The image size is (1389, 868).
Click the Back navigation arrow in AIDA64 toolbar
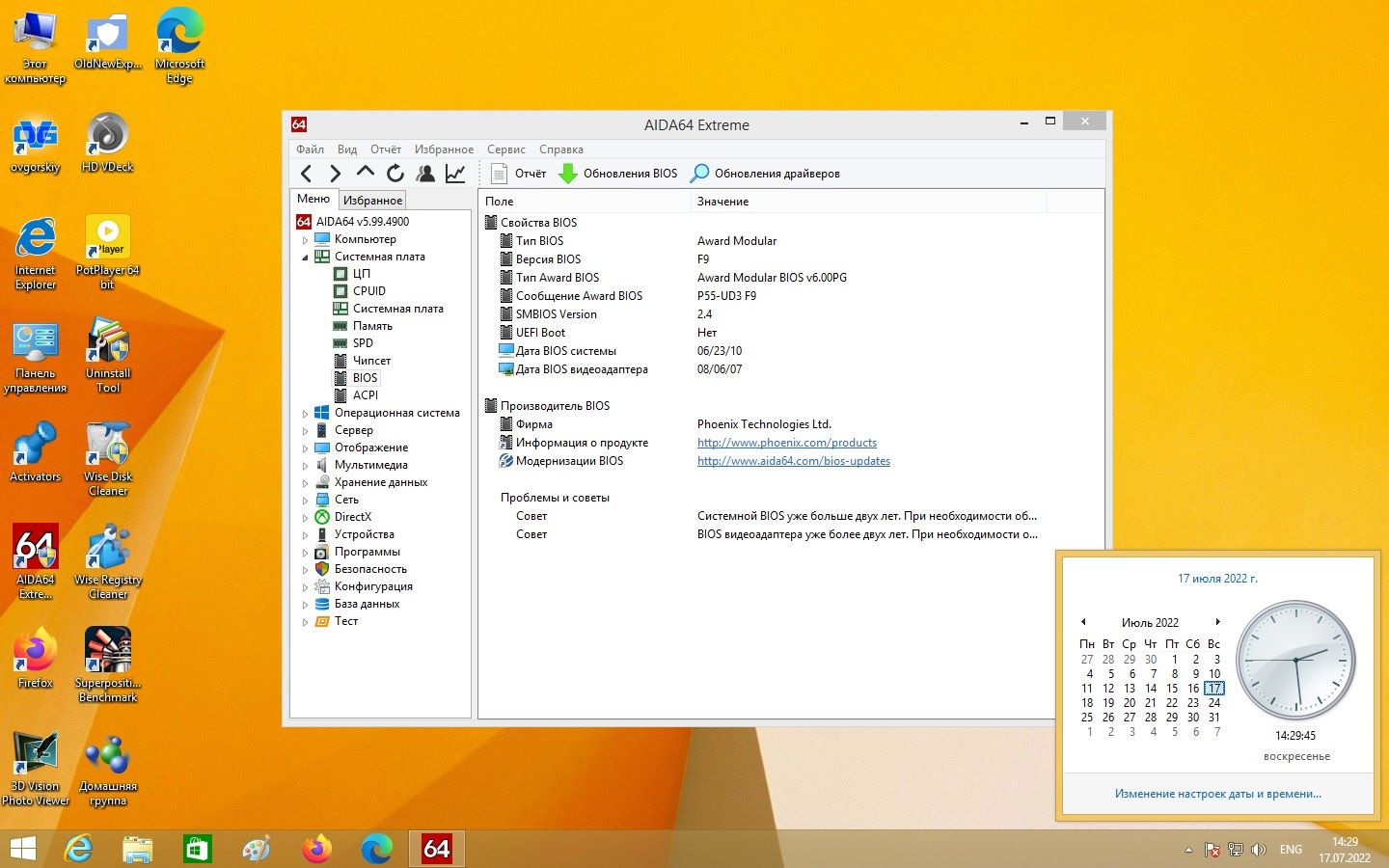(307, 174)
